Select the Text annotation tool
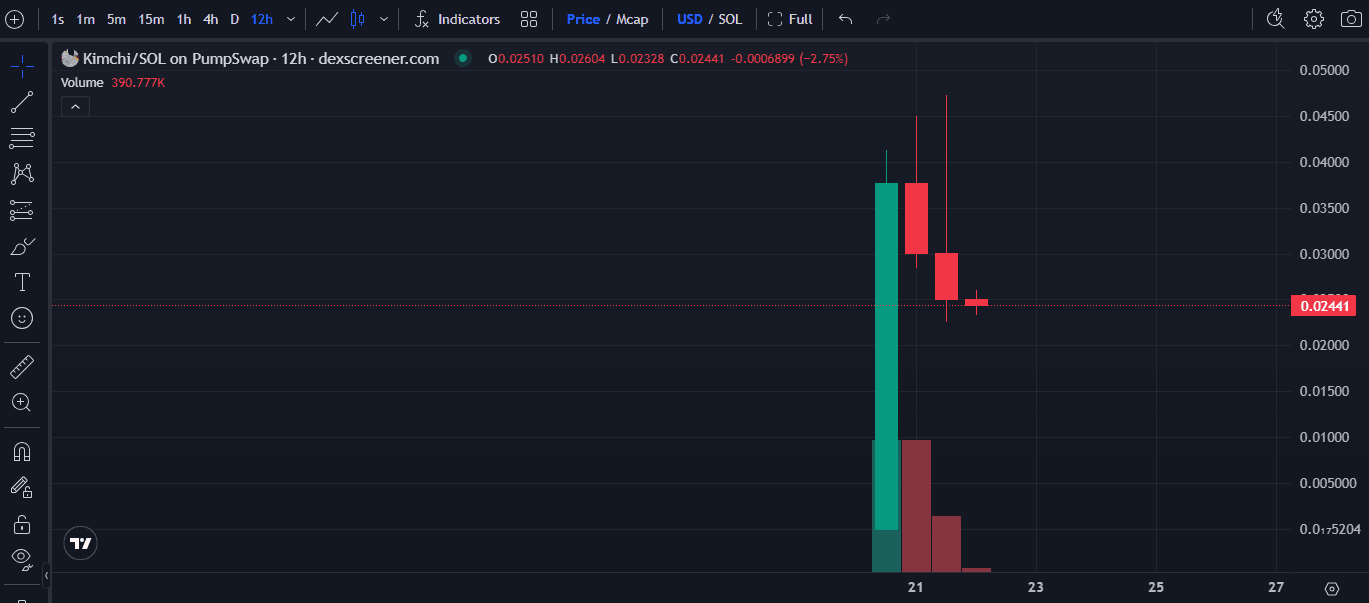Viewport: 1369px width, 603px height. click(x=22, y=282)
